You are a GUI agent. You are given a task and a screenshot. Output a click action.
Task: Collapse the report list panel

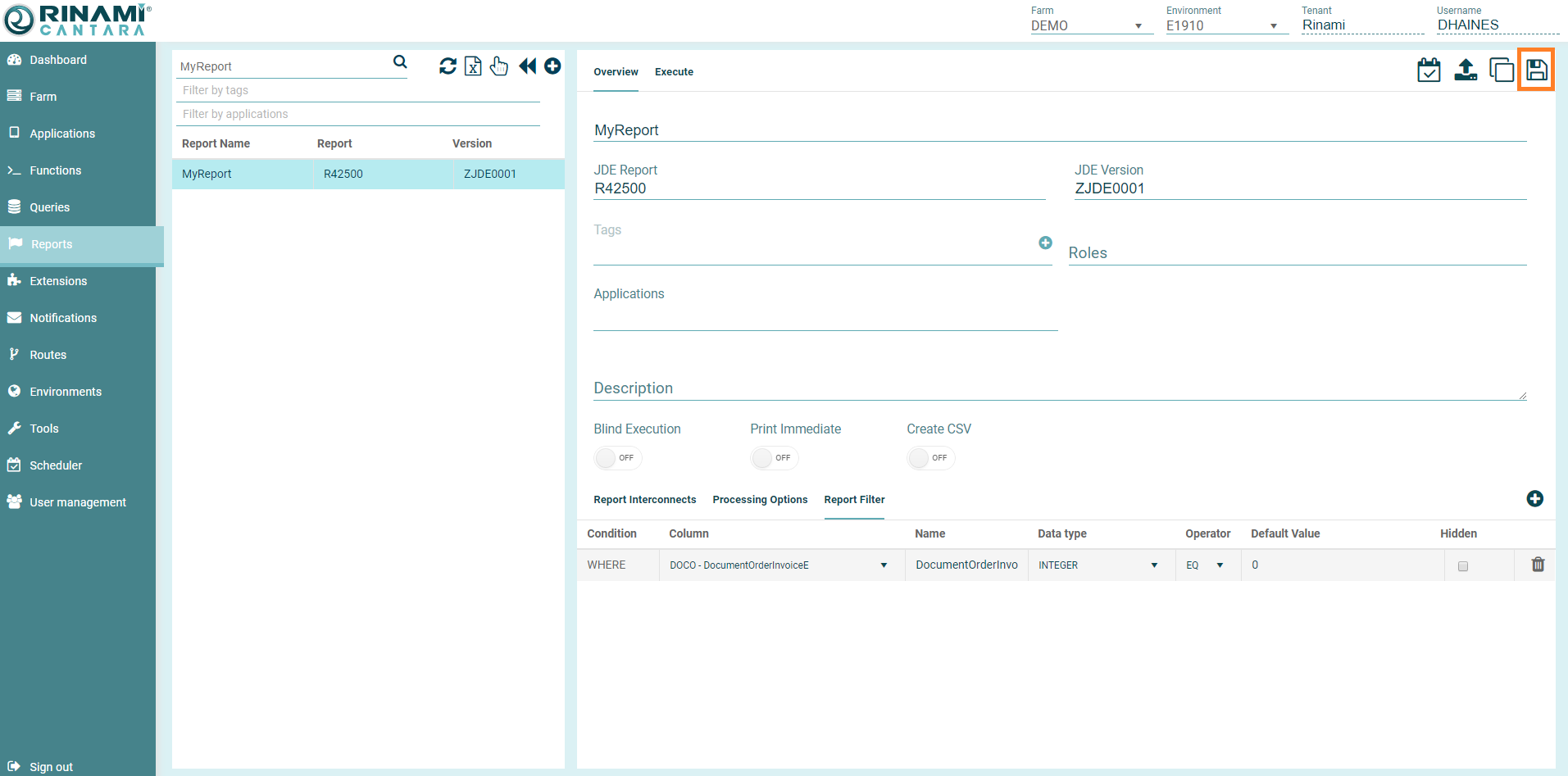coord(527,66)
